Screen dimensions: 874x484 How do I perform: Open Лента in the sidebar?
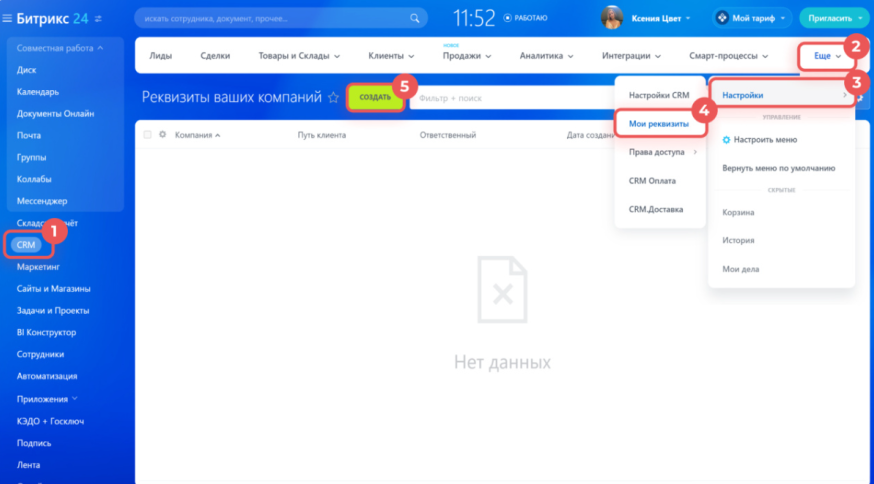pos(28,464)
